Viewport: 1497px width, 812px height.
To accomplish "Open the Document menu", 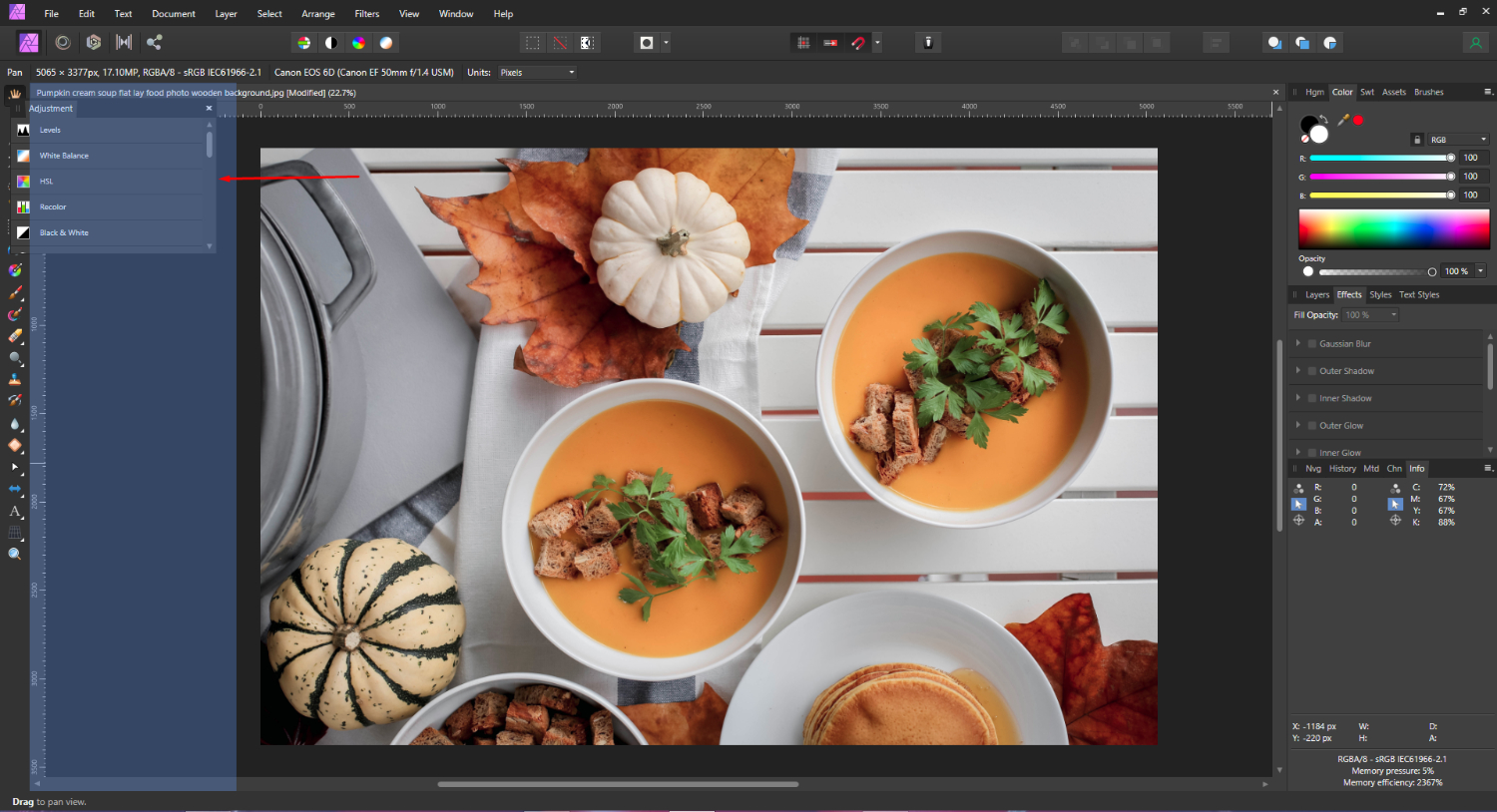I will point(174,14).
